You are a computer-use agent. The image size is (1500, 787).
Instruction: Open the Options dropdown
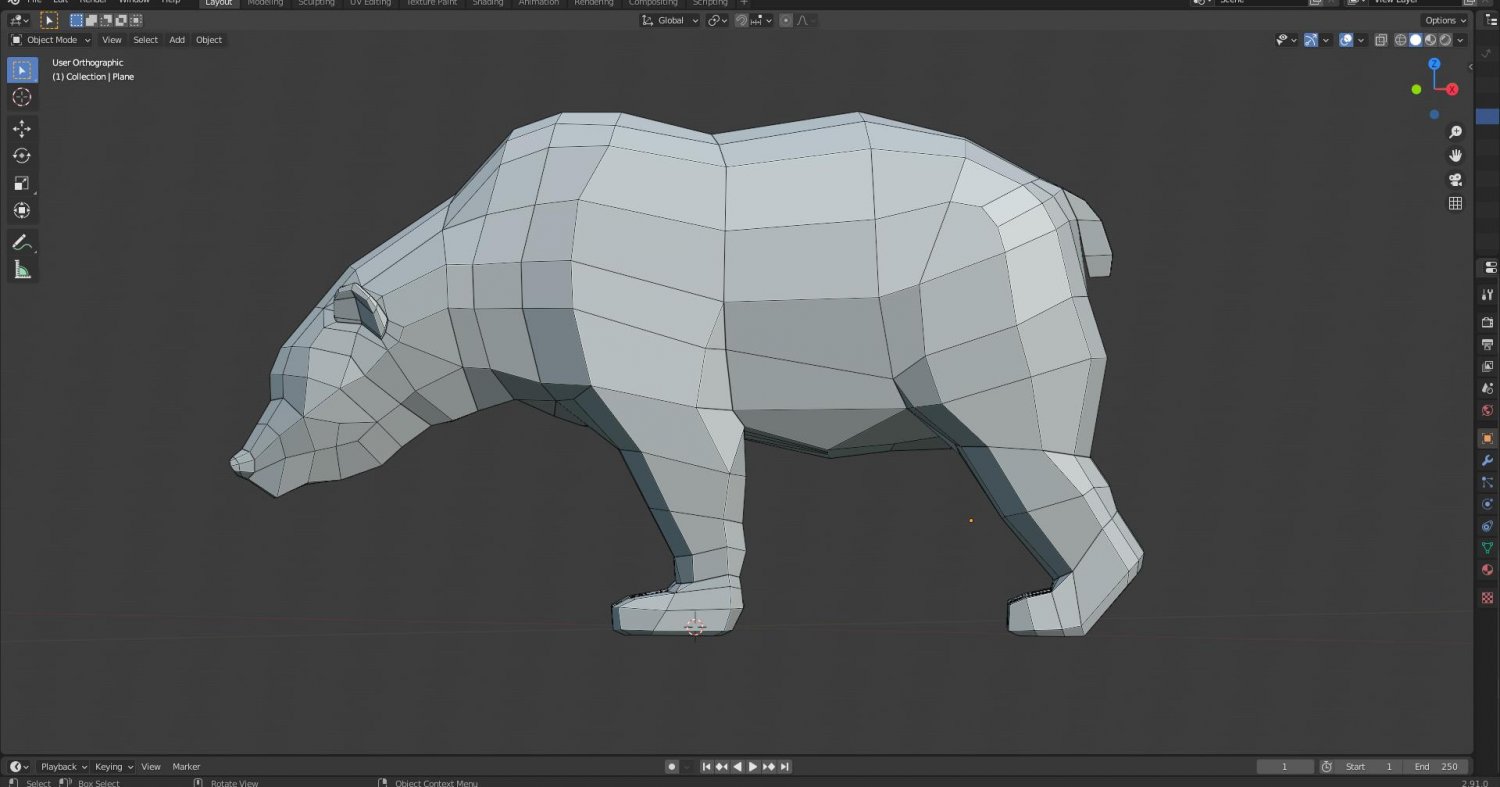(1445, 20)
